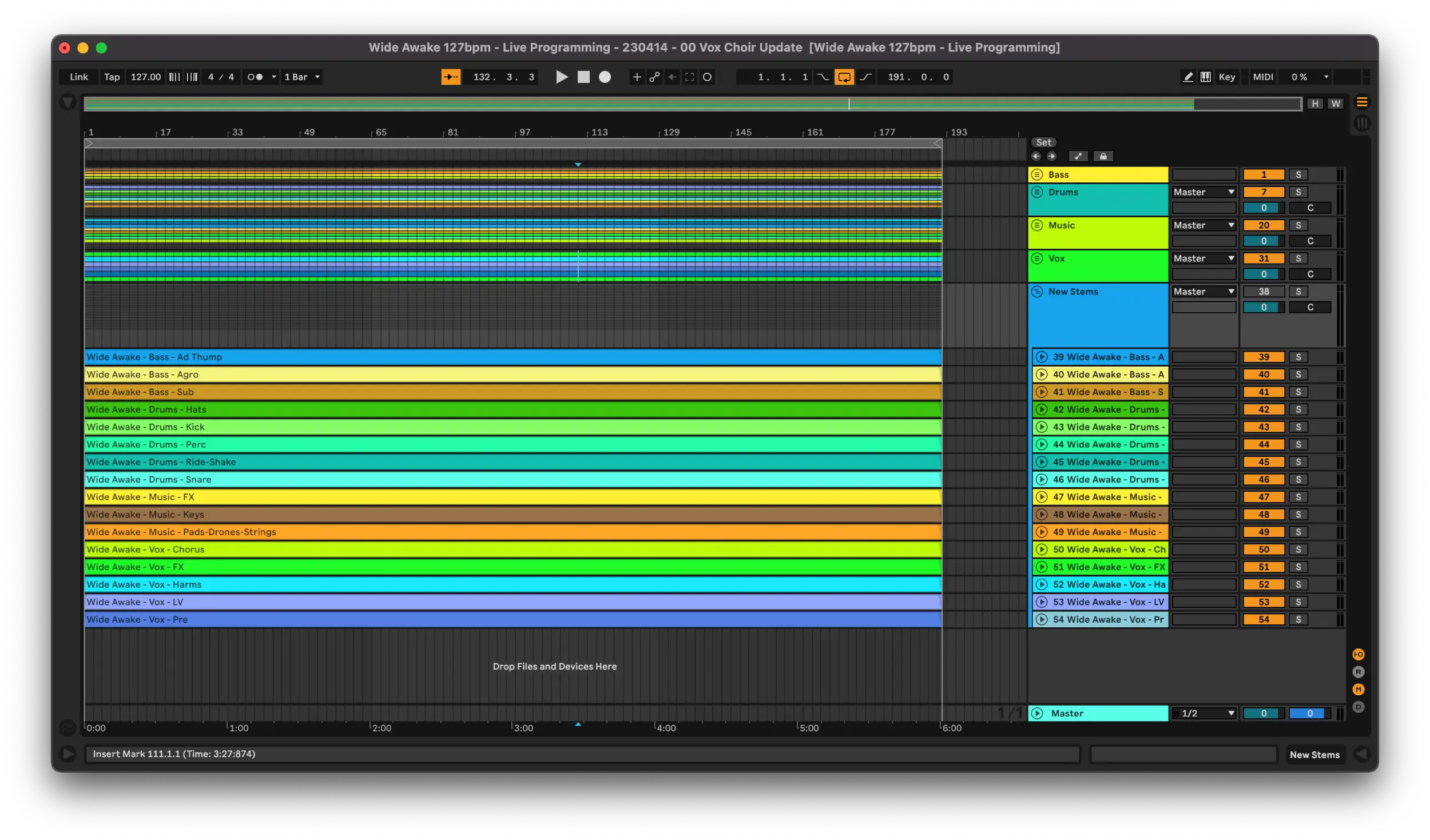Jump to next locator arrow
Viewport: 1430px width, 840px height.
(x=1051, y=156)
